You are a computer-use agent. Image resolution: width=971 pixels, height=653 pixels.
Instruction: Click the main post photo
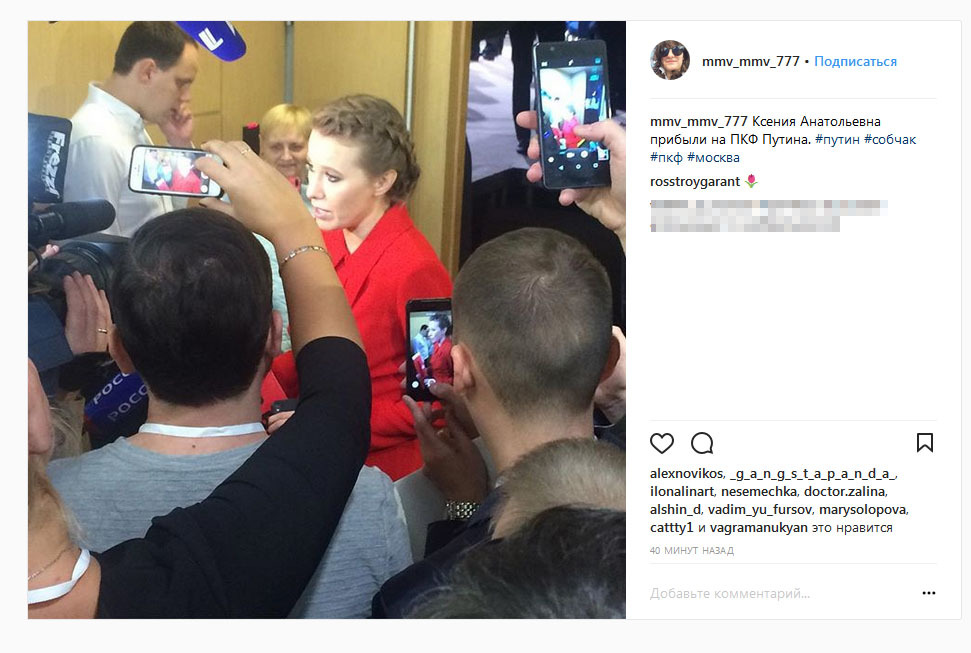pyautogui.click(x=326, y=320)
